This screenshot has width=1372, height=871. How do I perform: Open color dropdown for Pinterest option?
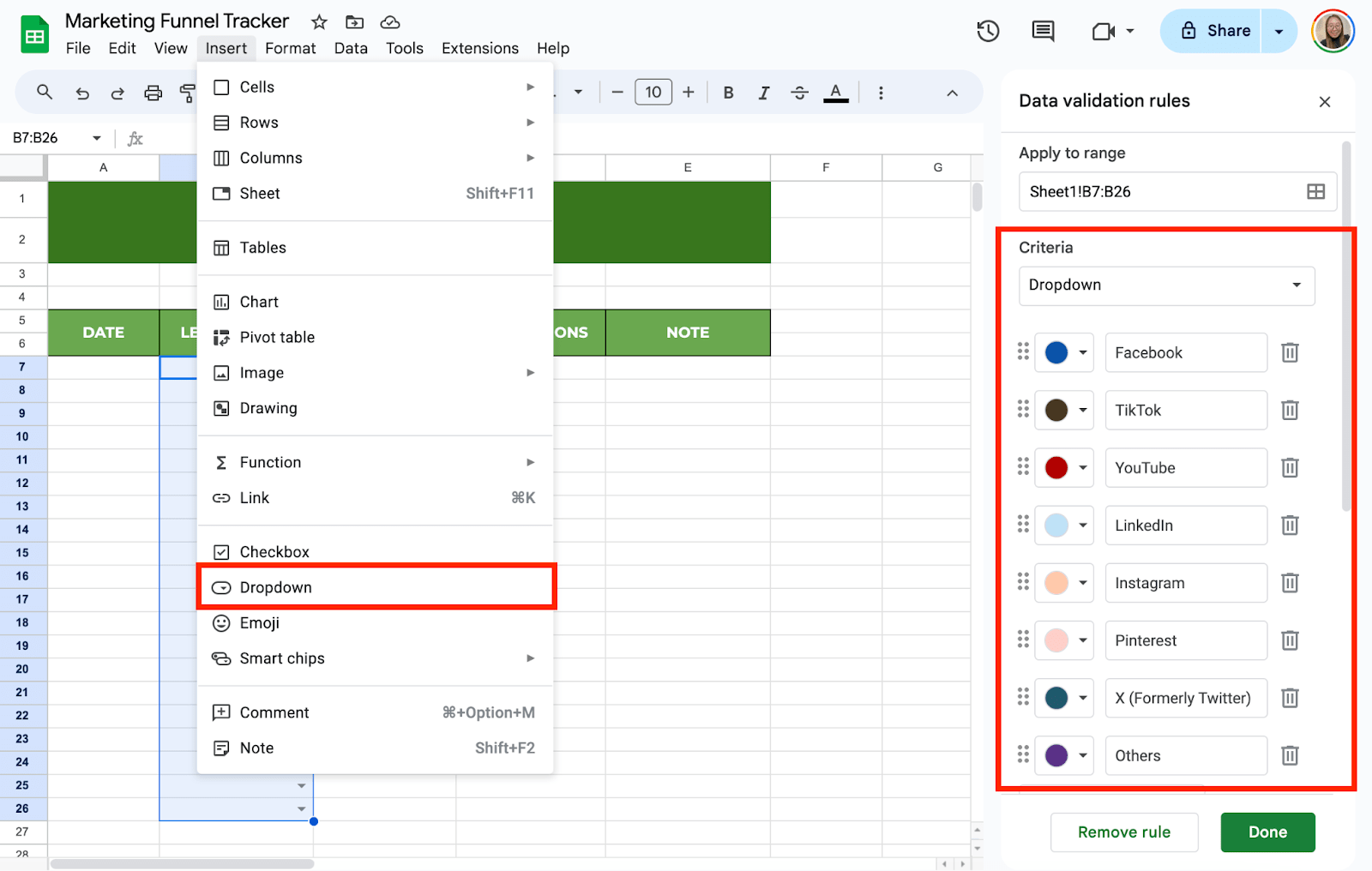point(1064,640)
